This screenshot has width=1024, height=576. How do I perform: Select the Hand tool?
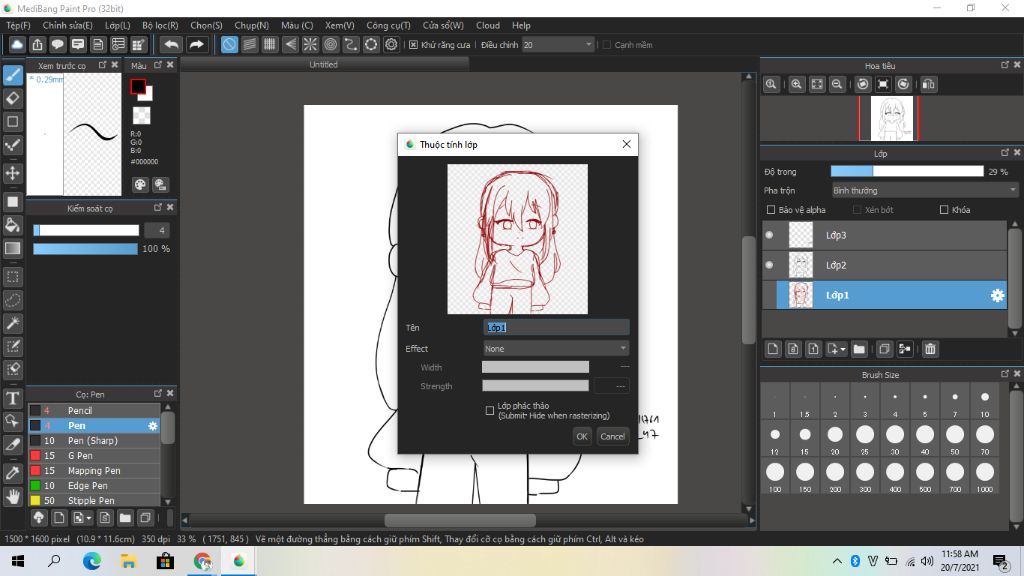click(12, 497)
